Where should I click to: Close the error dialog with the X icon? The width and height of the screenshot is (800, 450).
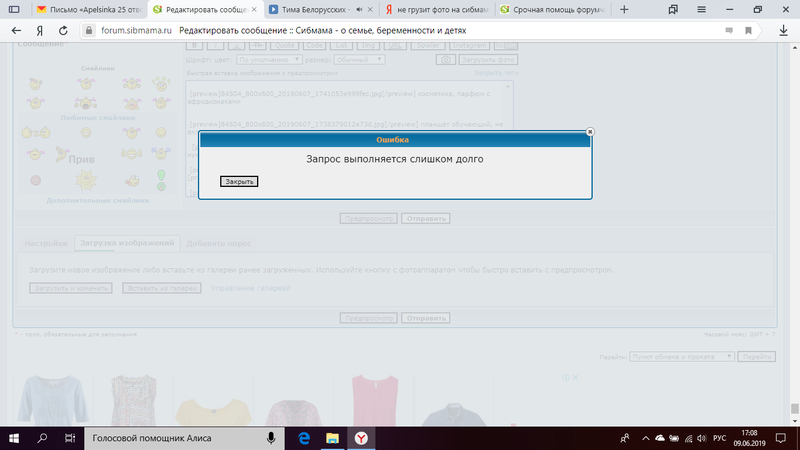point(590,131)
